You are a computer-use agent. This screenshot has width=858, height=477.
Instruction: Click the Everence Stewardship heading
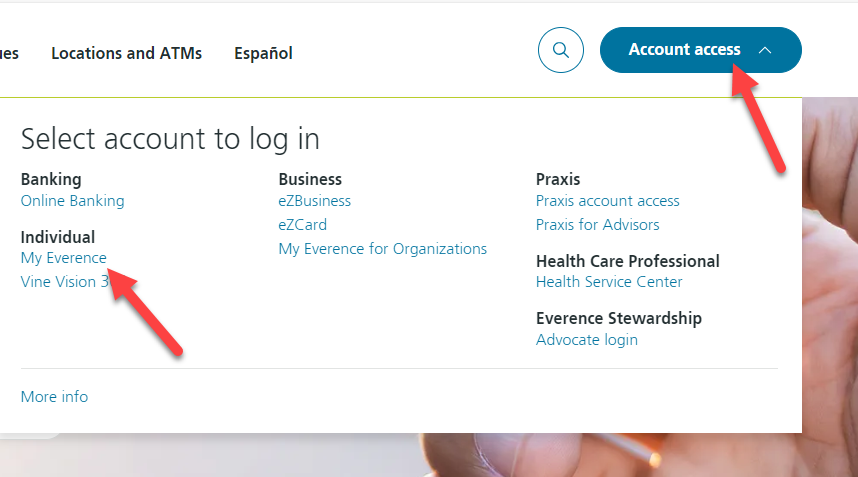click(x=619, y=318)
